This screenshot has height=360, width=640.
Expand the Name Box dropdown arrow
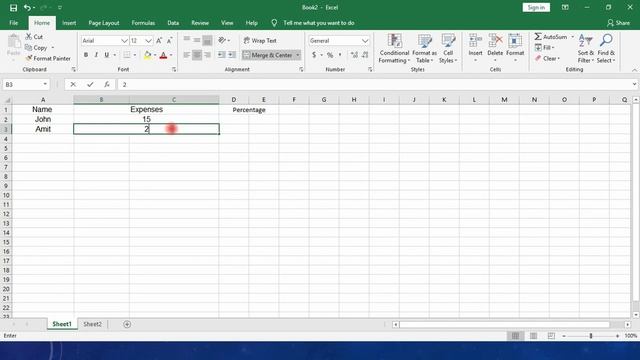45,84
